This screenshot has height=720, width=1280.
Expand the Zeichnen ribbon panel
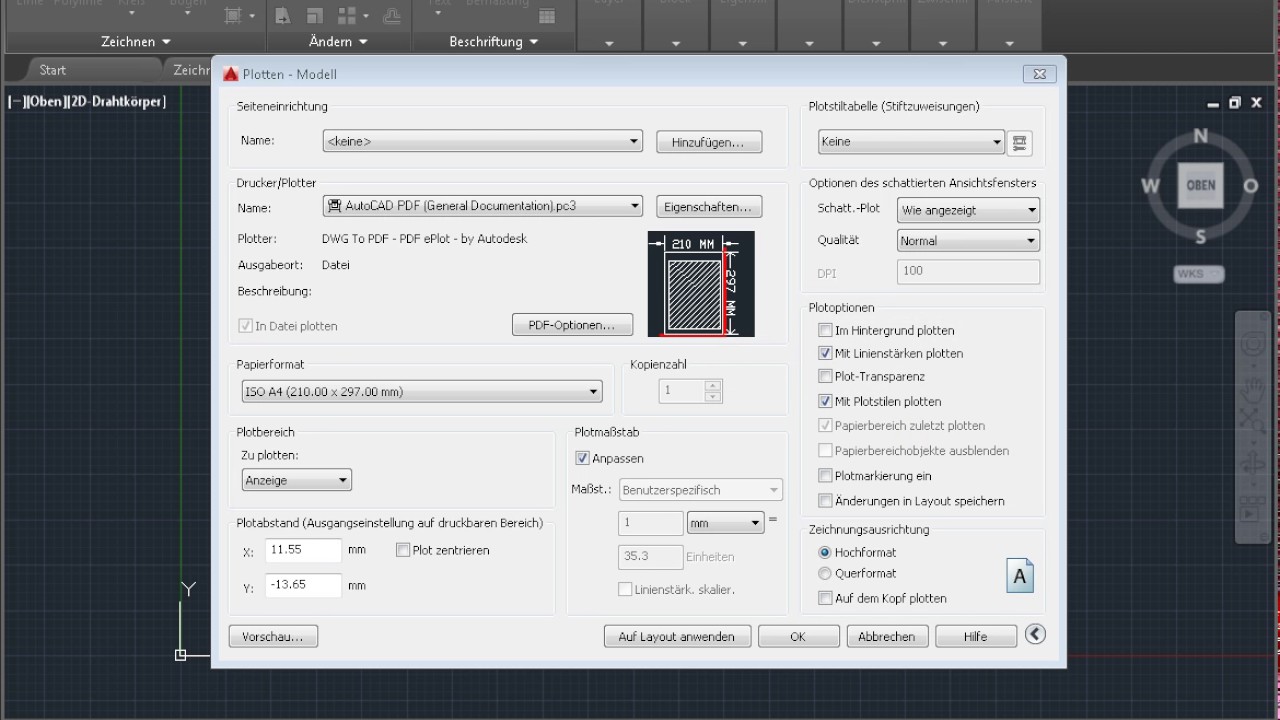click(136, 41)
